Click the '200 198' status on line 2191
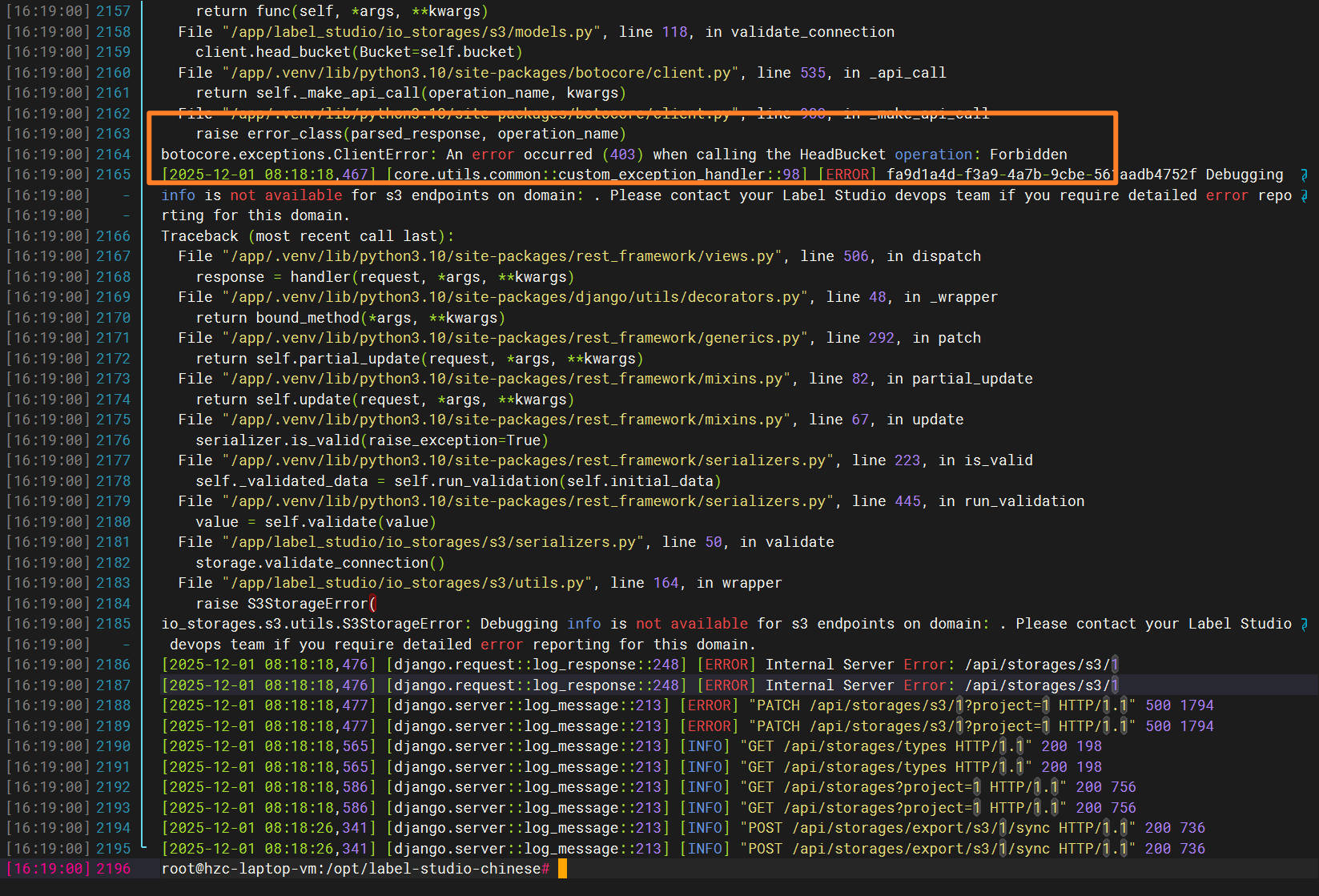1319x896 pixels. [1072, 767]
